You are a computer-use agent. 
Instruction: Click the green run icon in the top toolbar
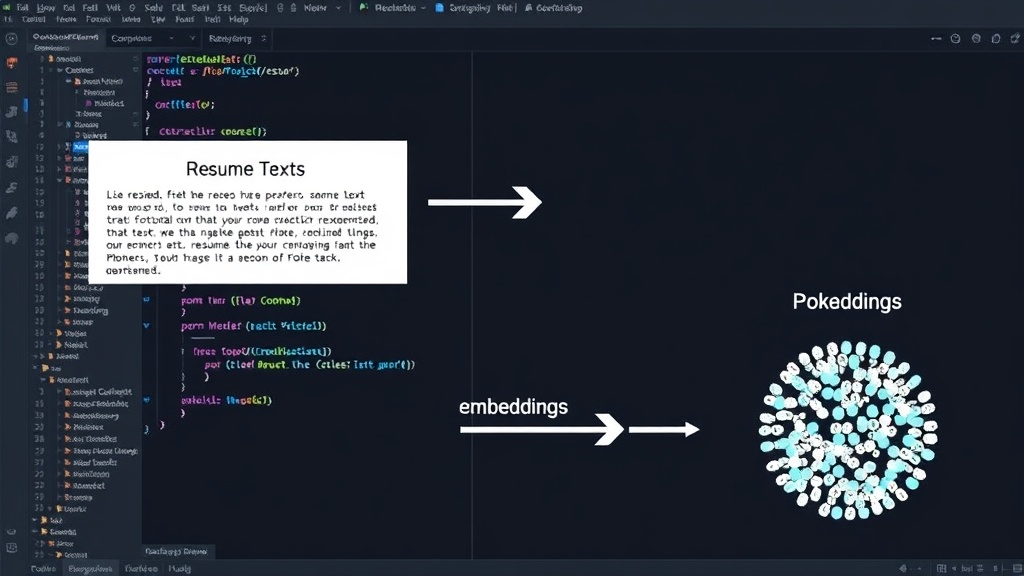coord(363,8)
